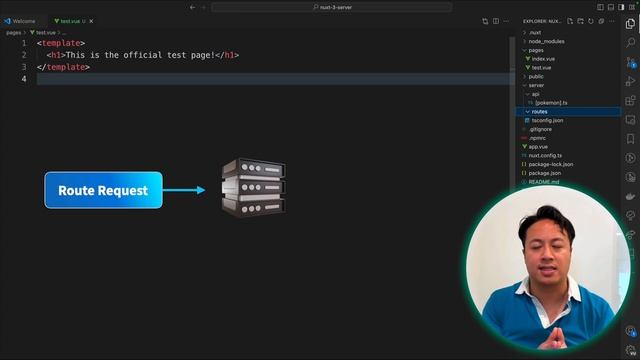Open the Manage settings gear
Image resolution: width=640 pixels, height=360 pixels.
(x=630, y=350)
